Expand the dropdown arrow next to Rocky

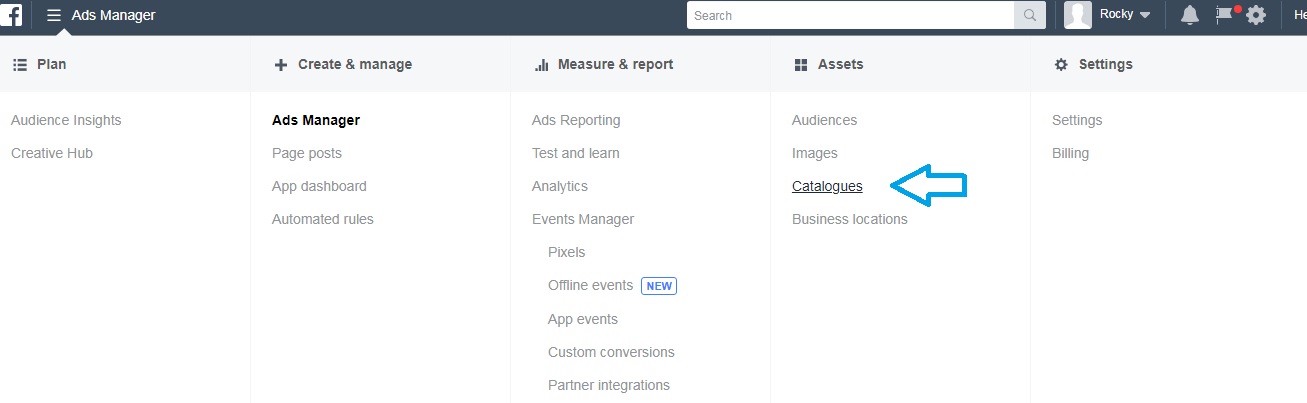tap(1145, 15)
